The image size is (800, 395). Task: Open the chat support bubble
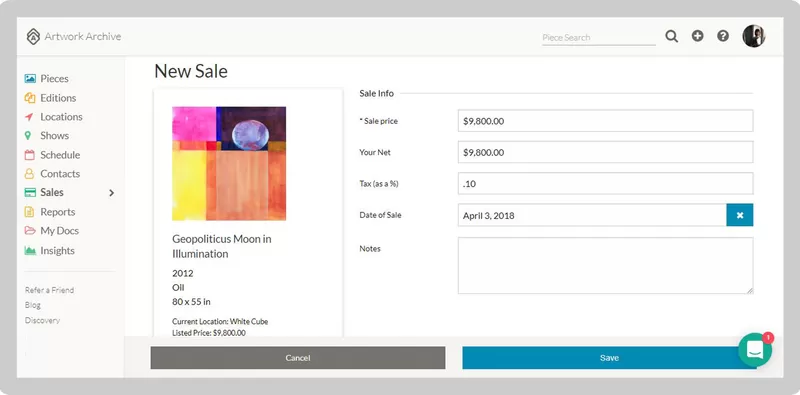755,349
